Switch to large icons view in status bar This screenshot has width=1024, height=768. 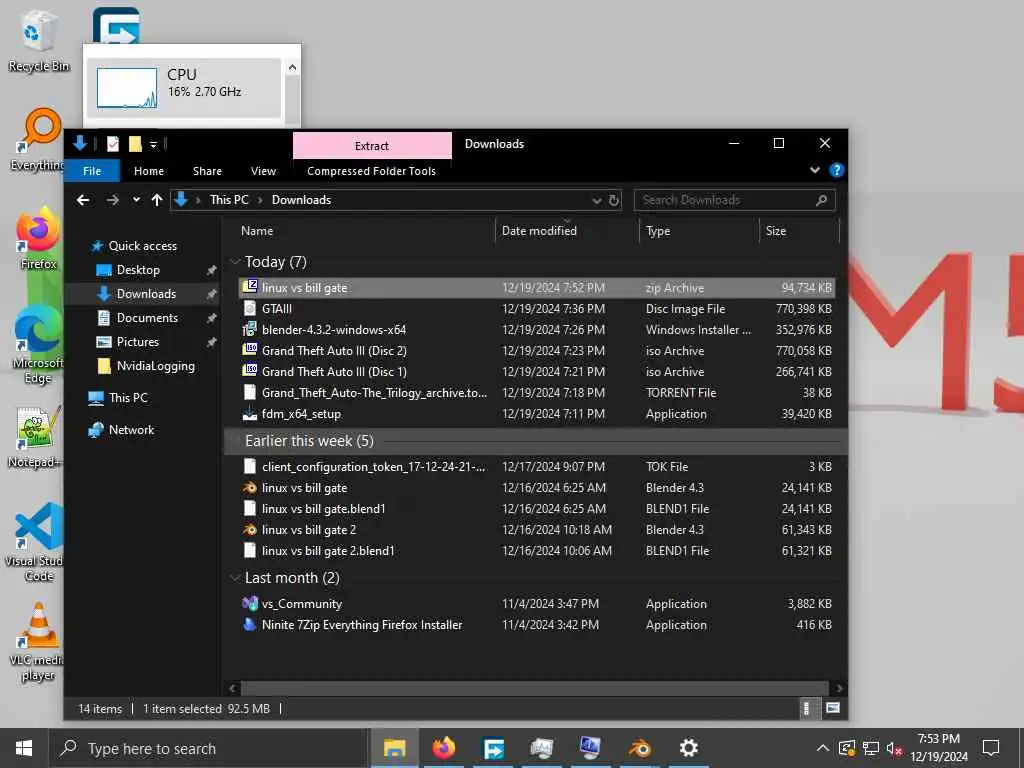tap(833, 708)
